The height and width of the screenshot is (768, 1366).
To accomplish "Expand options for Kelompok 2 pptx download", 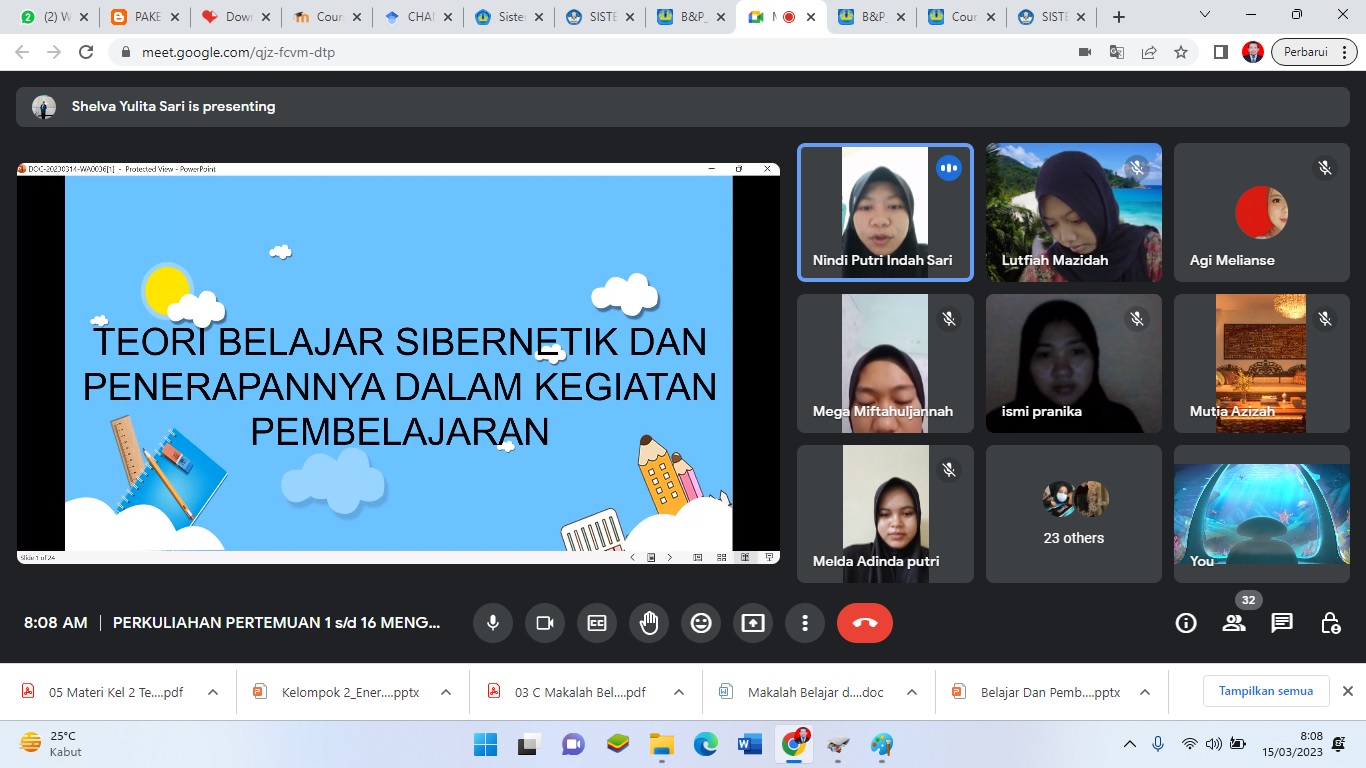I will point(446,692).
